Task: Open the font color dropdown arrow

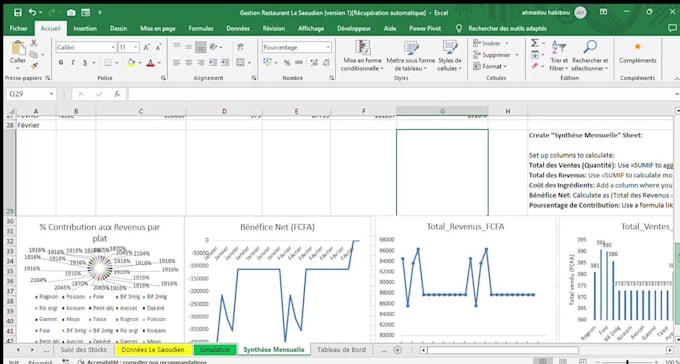Action: pos(159,63)
